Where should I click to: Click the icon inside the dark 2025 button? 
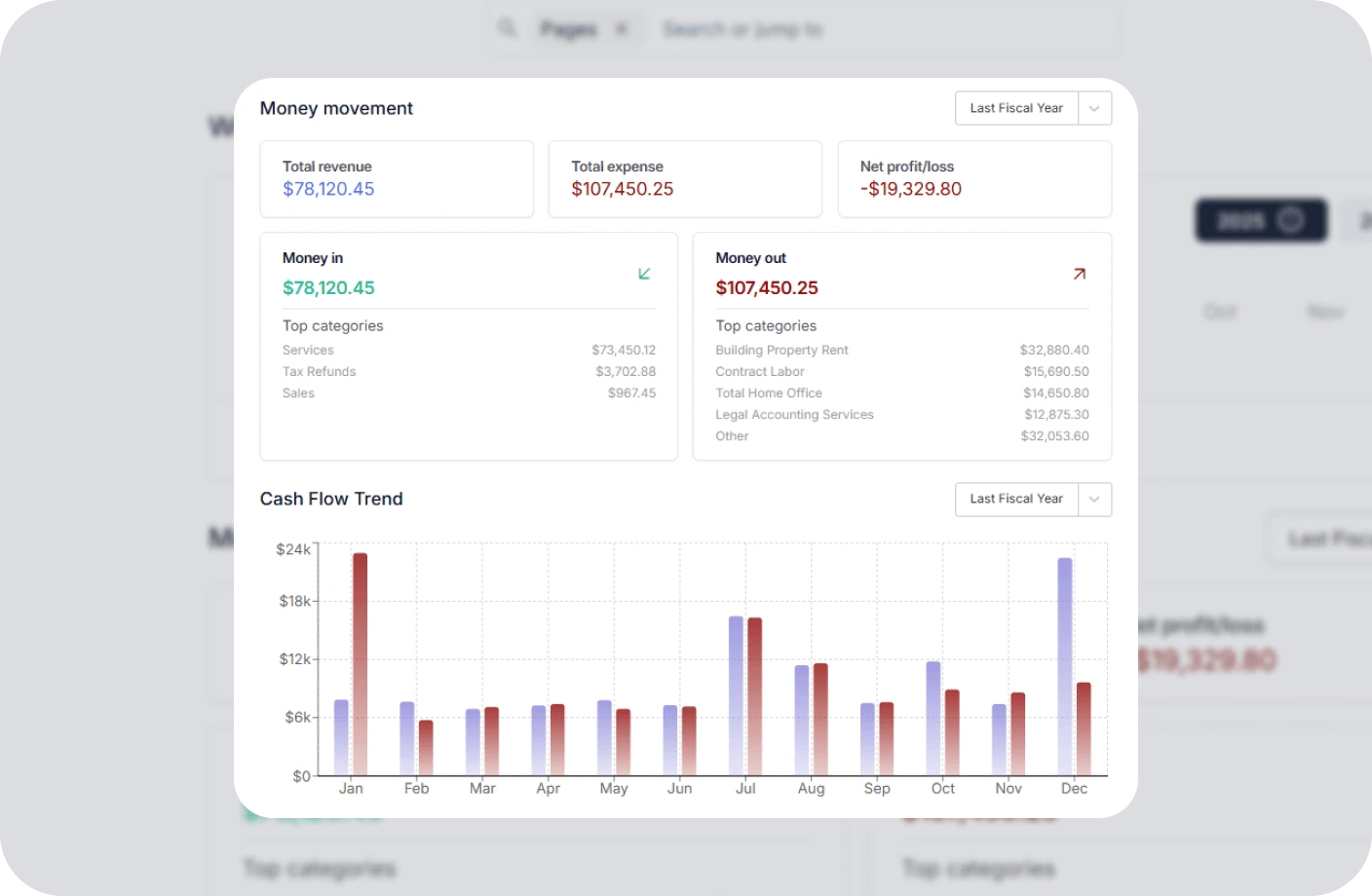point(1290,220)
